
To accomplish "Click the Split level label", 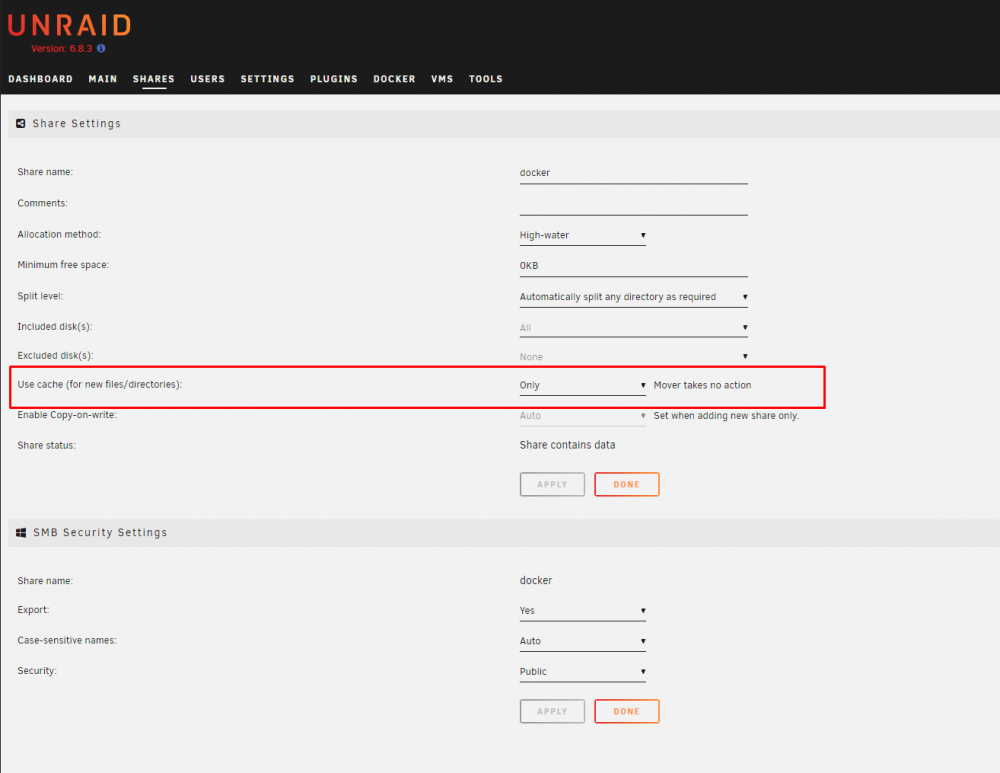I will [40, 296].
